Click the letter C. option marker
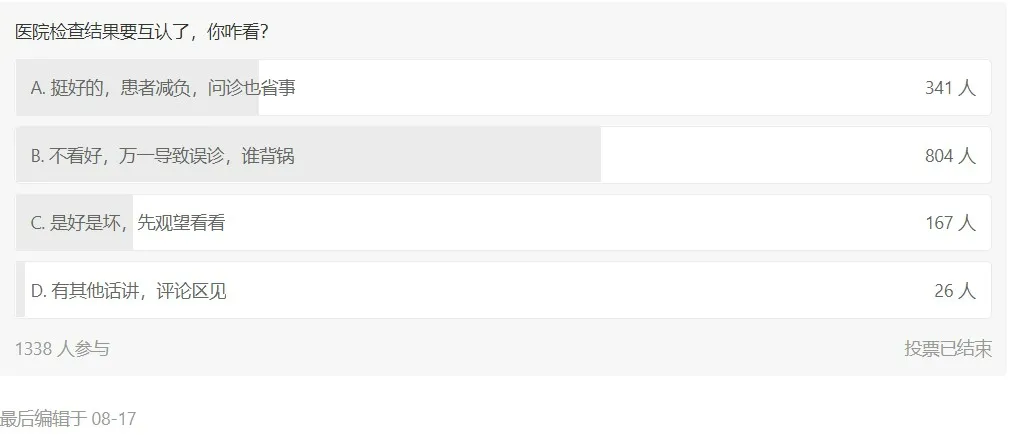This screenshot has width=1011, height=435. coord(38,223)
